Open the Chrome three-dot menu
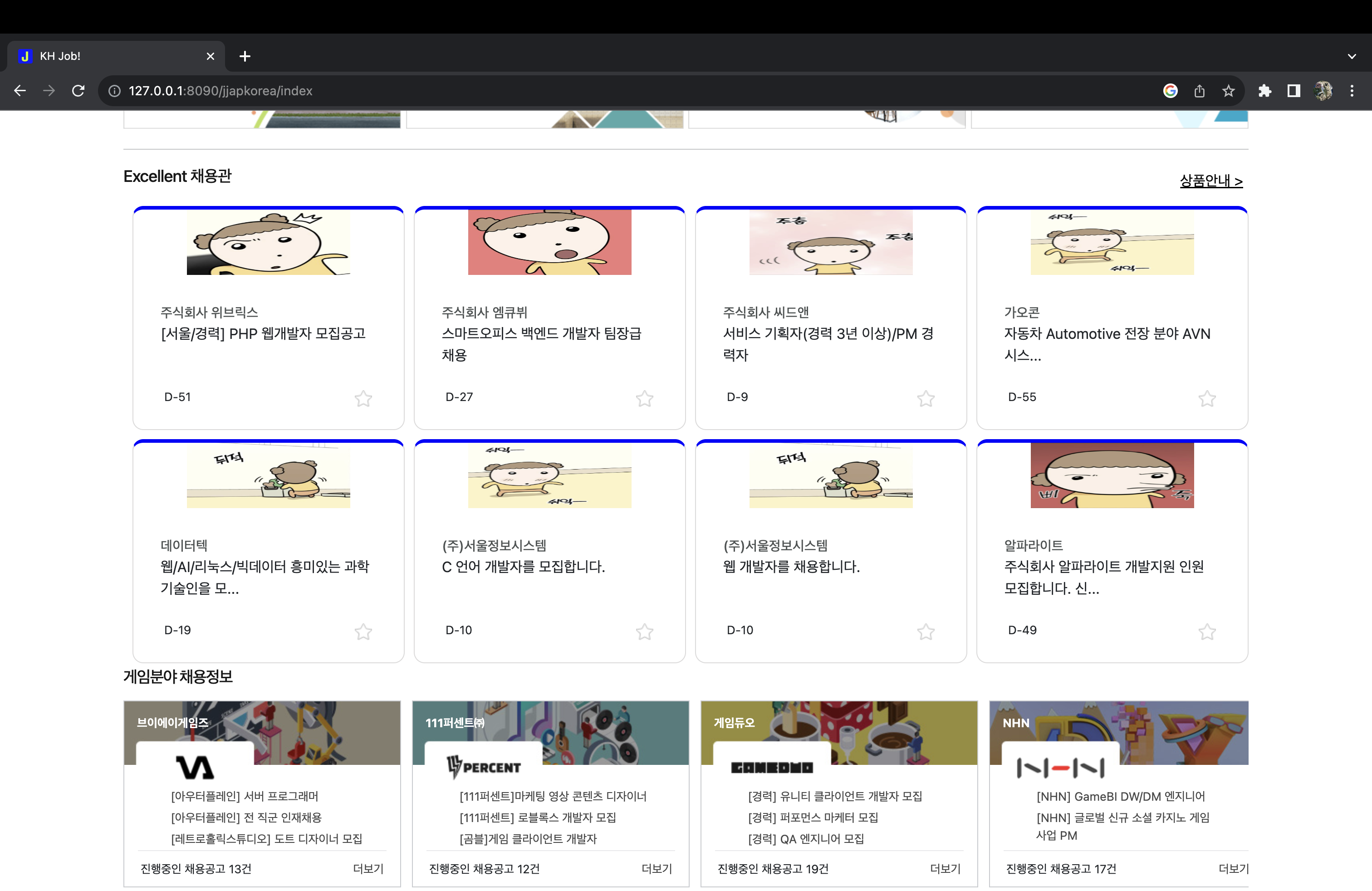Image resolution: width=1372 pixels, height=891 pixels. tap(1353, 90)
